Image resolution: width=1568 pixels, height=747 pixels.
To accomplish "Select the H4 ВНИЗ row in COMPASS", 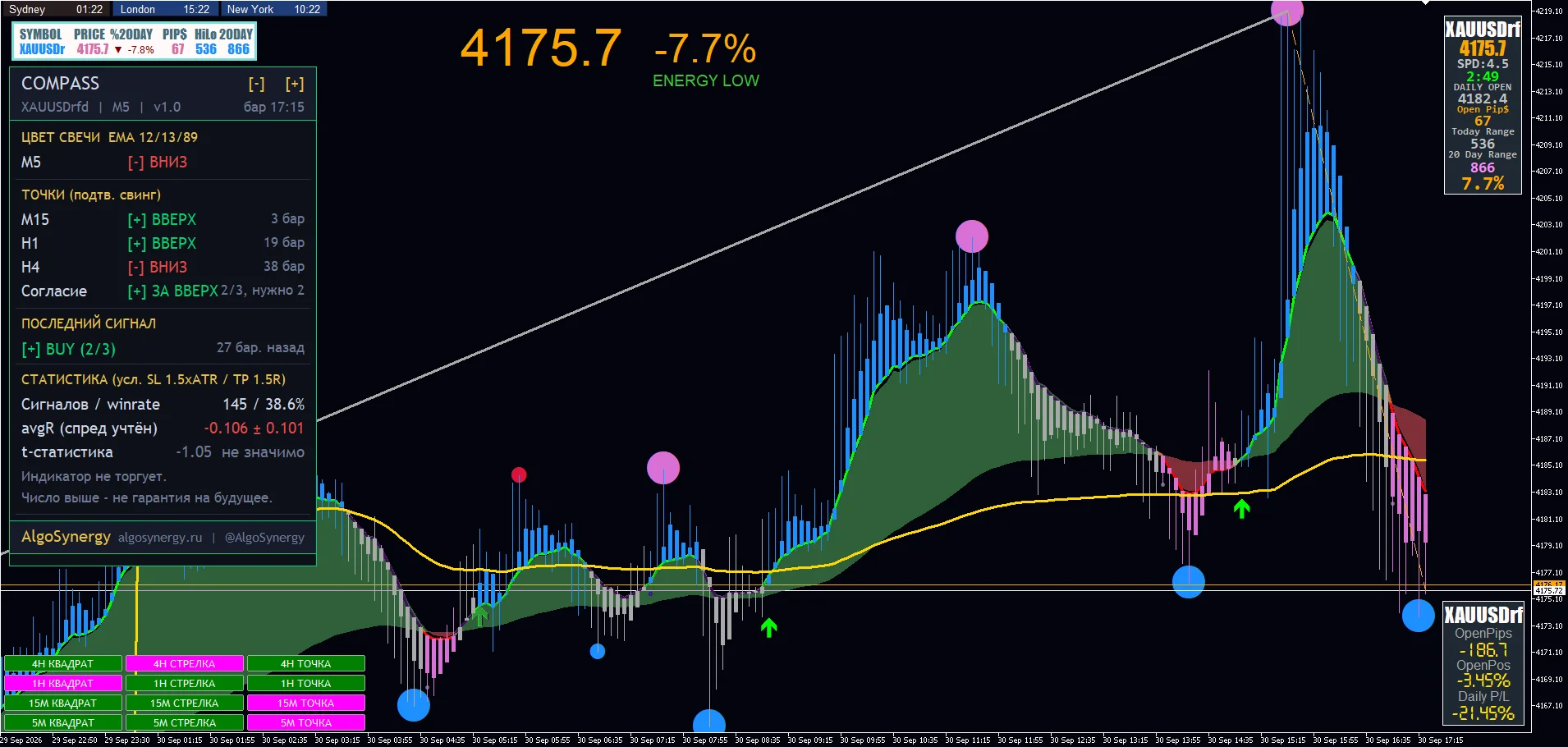I will coord(163,267).
